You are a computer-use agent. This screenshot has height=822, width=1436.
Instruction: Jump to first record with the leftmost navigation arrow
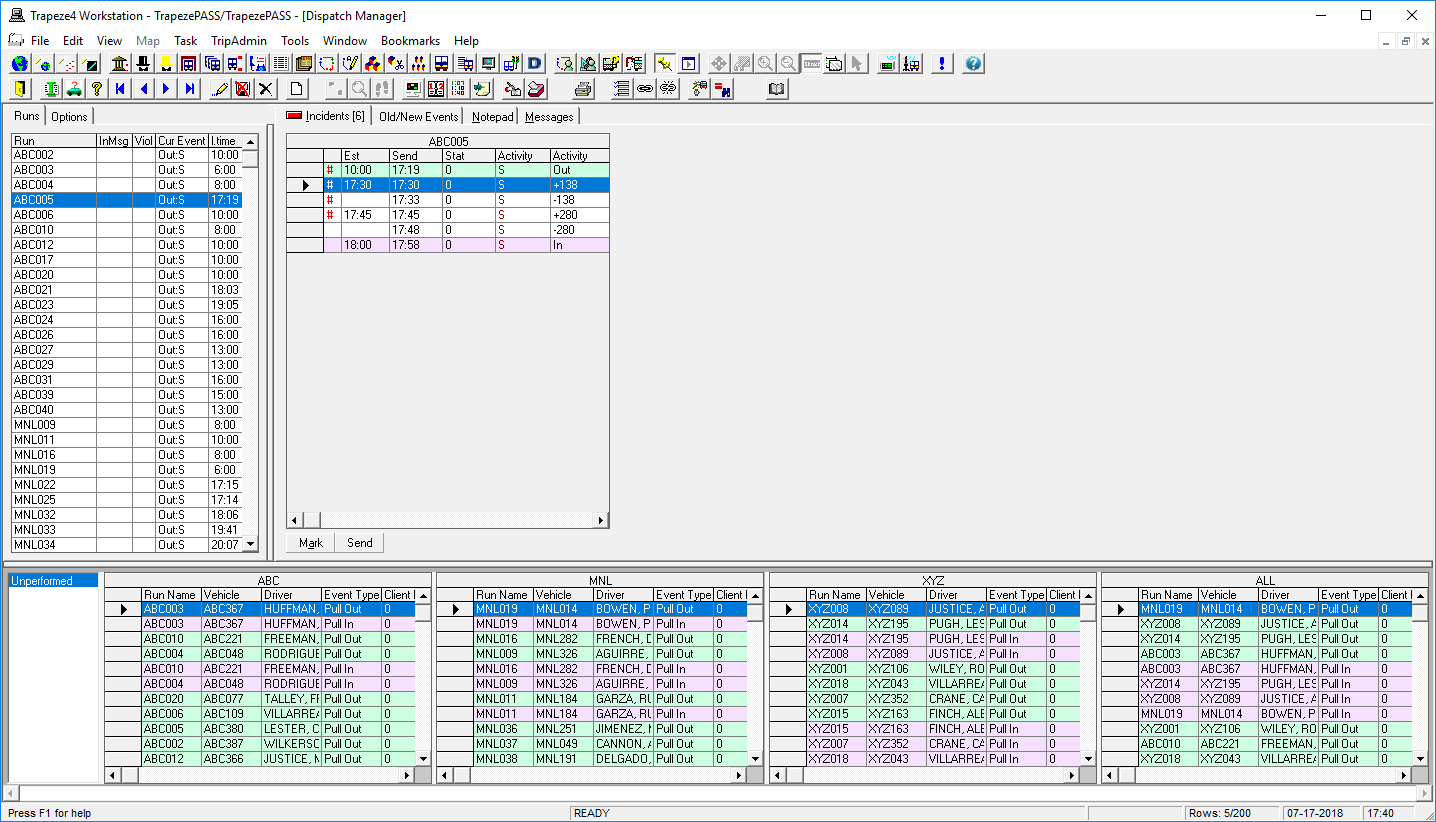pyautogui.click(x=120, y=88)
